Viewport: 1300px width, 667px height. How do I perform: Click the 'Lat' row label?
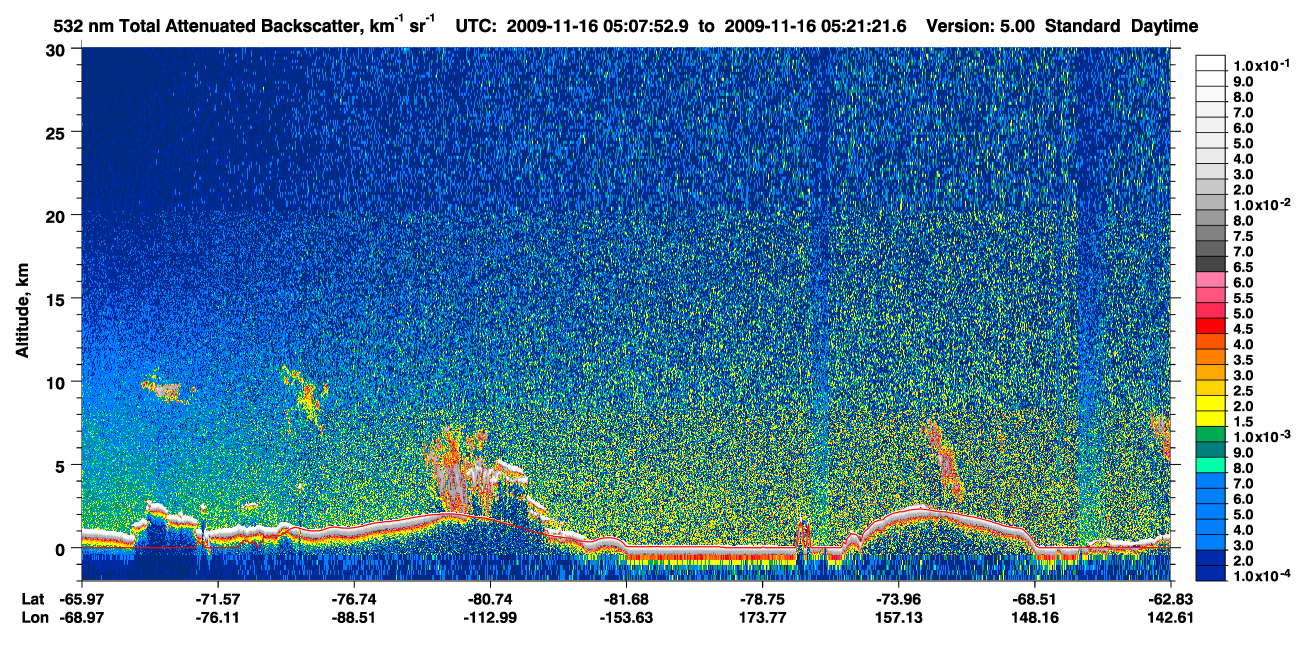point(33,599)
